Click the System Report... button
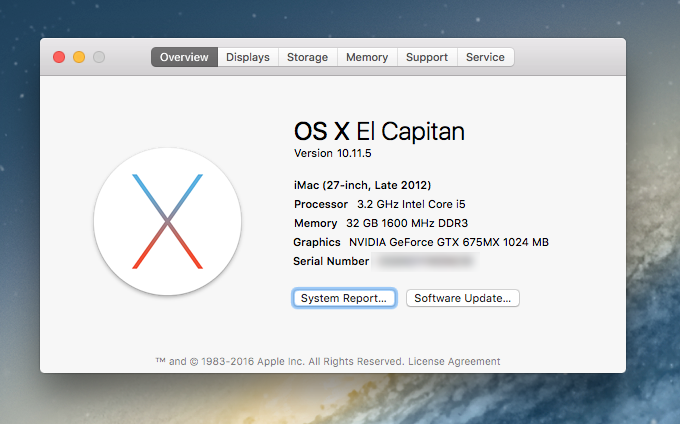Screen dimensions: 680x424 click(344, 298)
